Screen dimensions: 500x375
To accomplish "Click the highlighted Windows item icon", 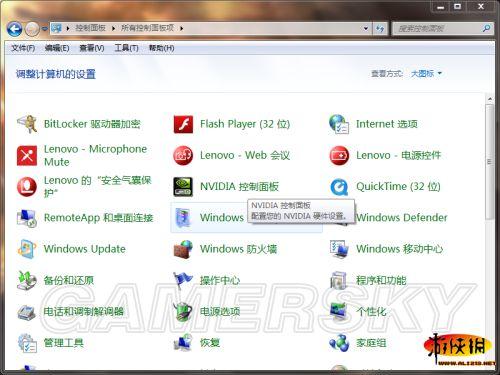I will click(183, 218).
